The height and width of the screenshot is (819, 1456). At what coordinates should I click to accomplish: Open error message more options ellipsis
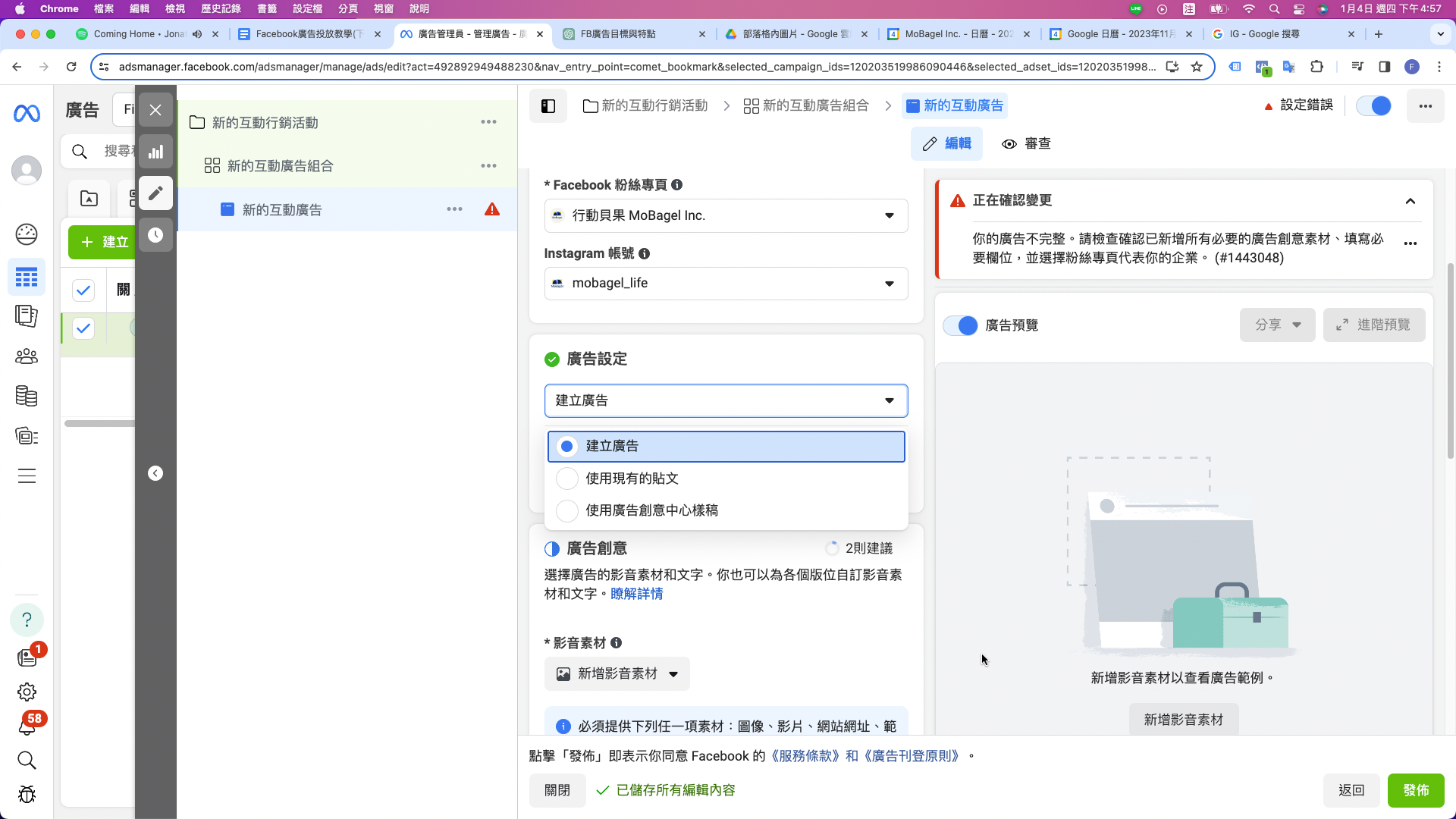[1410, 243]
